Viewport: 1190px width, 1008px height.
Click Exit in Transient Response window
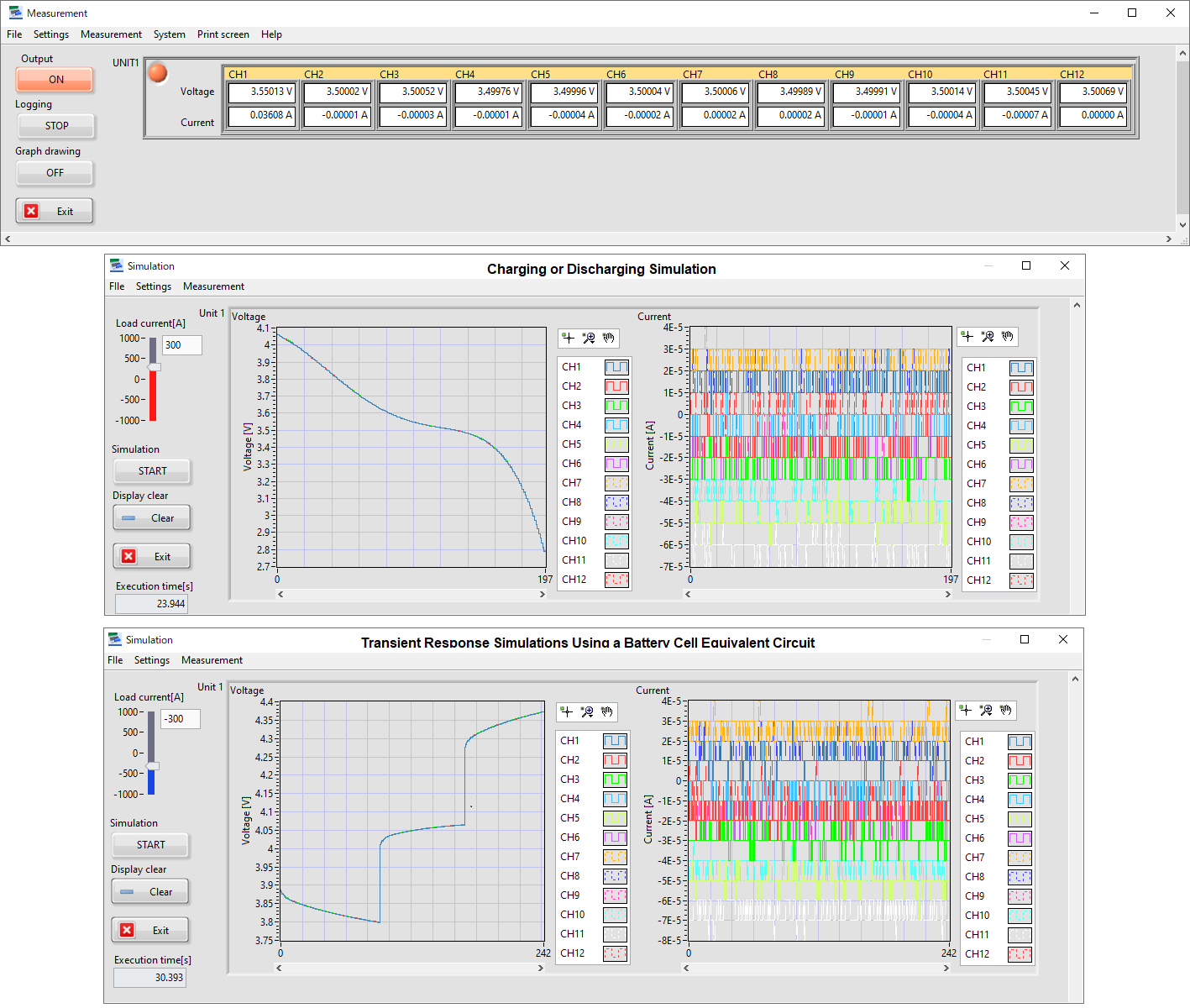point(150,931)
